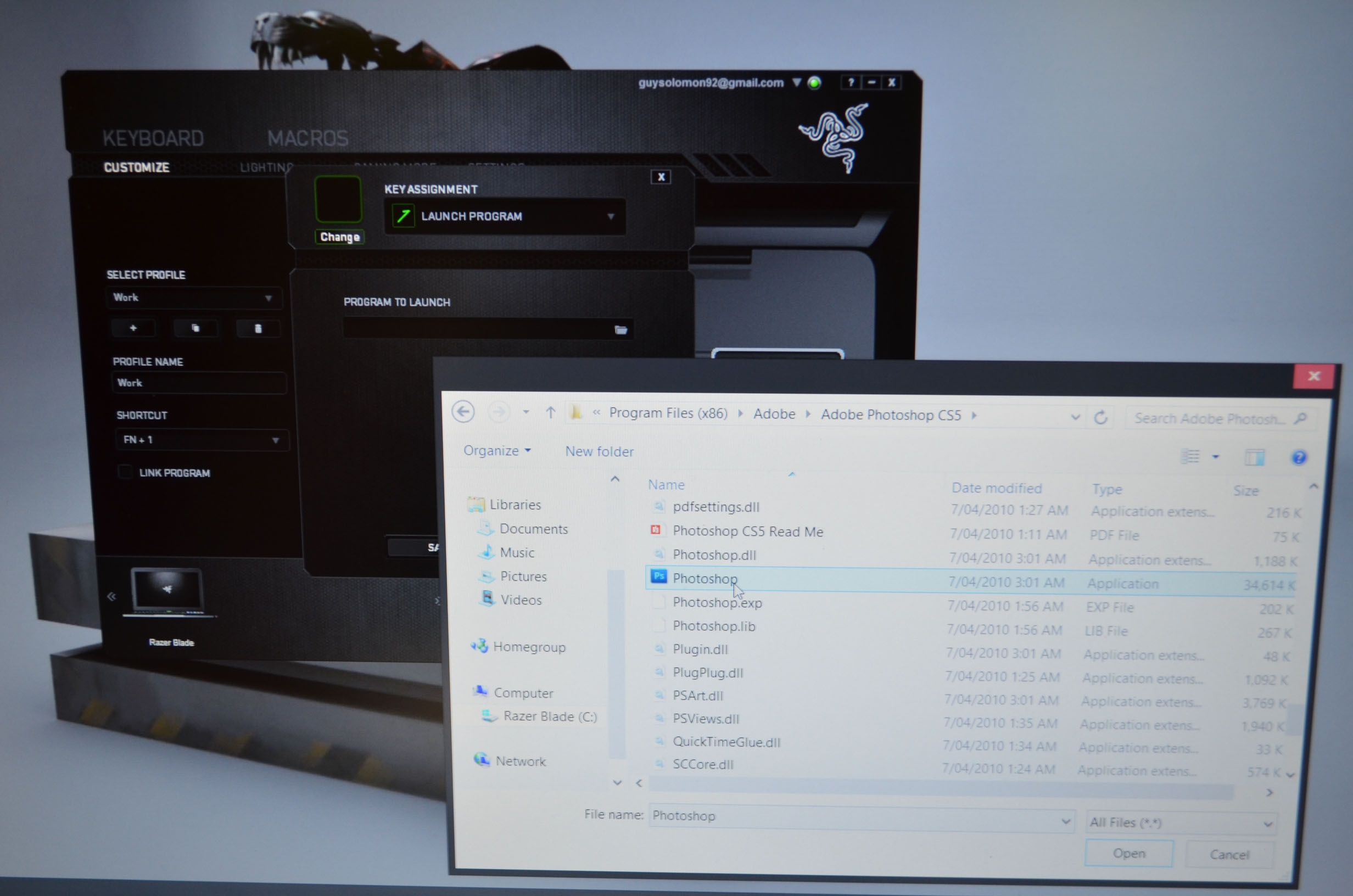1353x896 pixels.
Task: Click the Open button
Action: (1129, 853)
